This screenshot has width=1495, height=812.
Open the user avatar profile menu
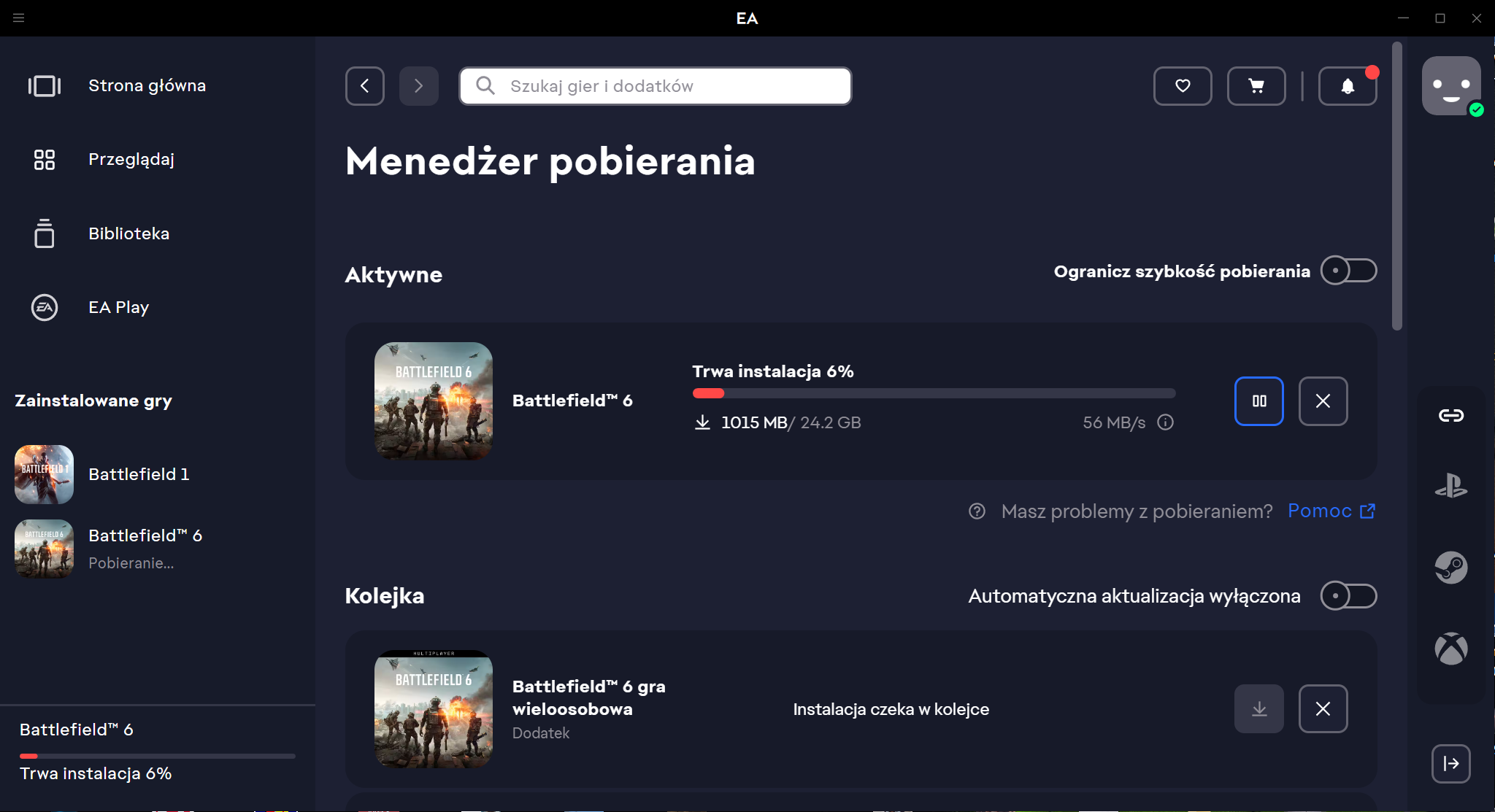(1451, 86)
